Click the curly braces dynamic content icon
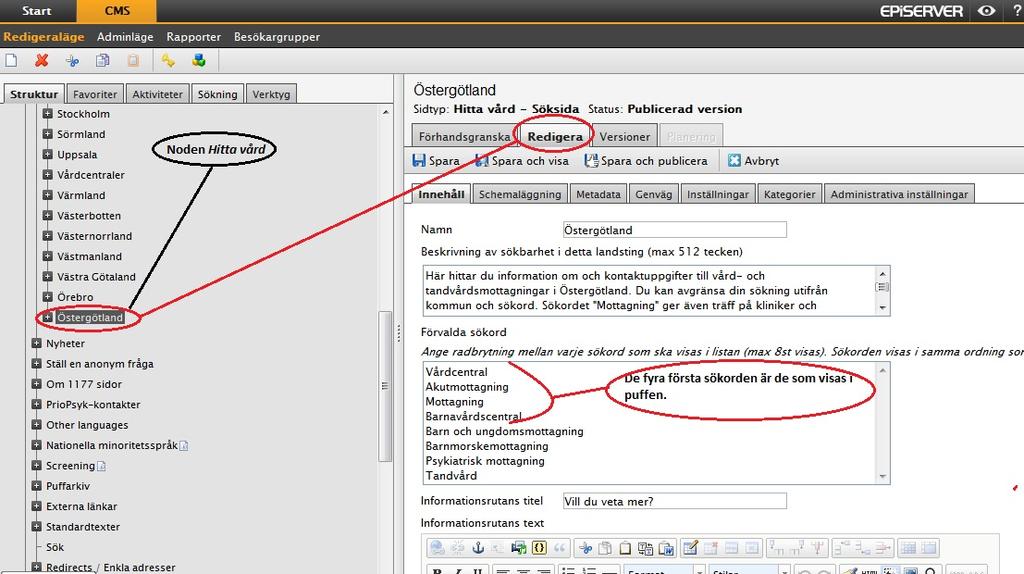 (x=539, y=548)
